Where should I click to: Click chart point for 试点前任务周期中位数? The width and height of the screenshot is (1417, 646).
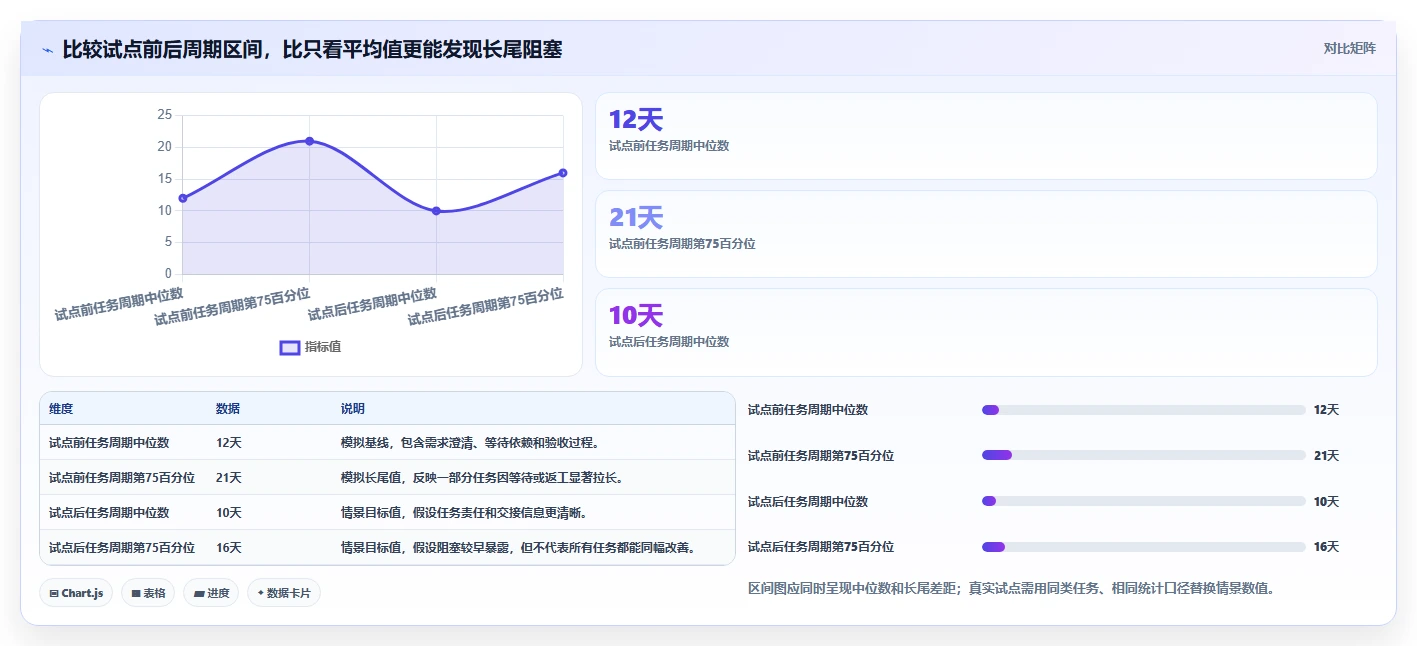183,198
